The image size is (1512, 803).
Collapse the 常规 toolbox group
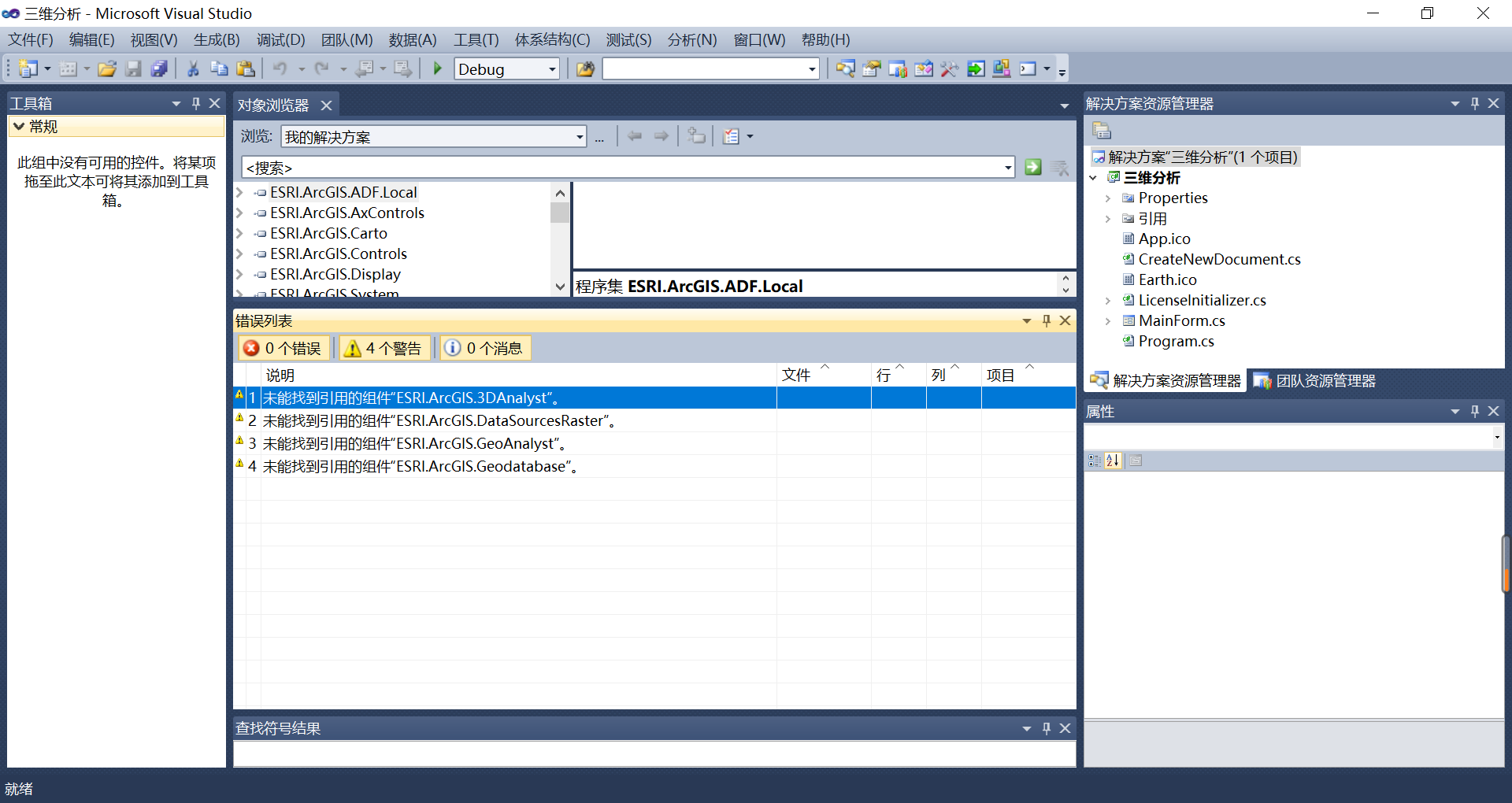19,126
